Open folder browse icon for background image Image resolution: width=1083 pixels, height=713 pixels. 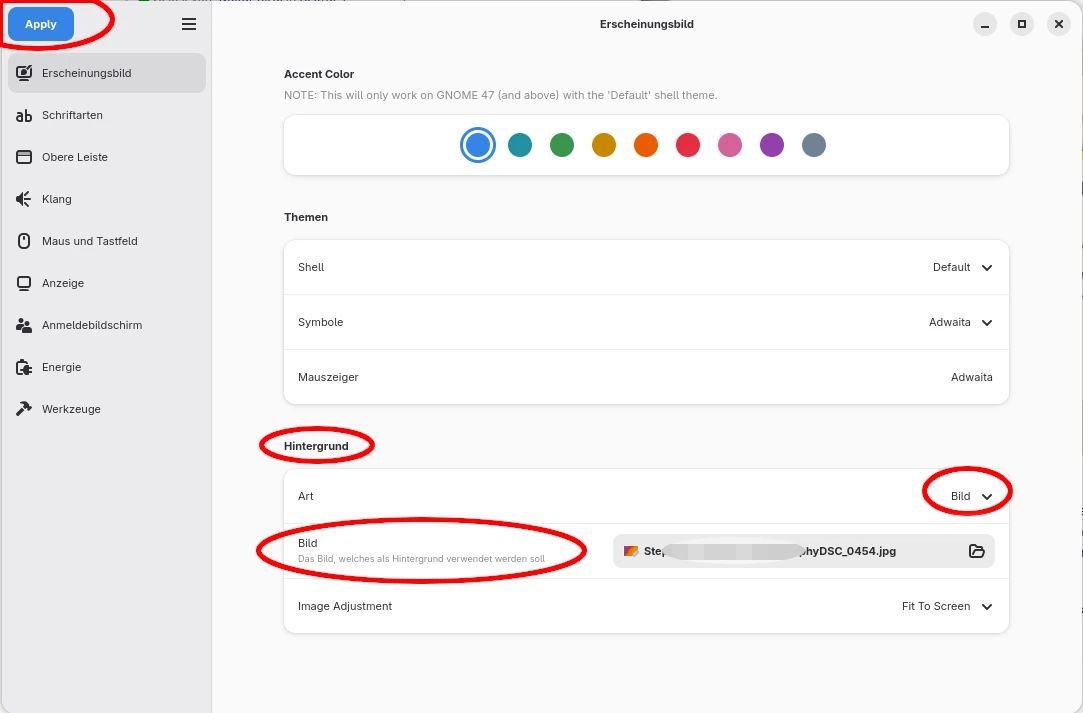point(977,551)
